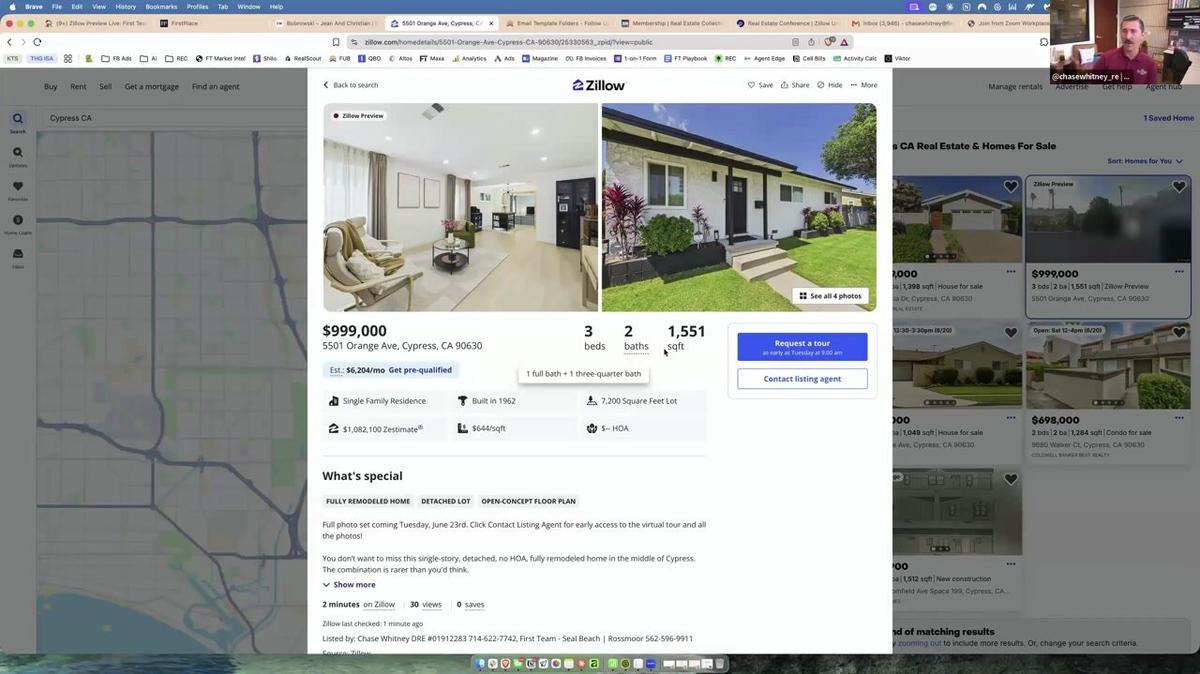1200x674 pixels.
Task: Click Manage rentals in Zillow navigation
Action: 1015,87
